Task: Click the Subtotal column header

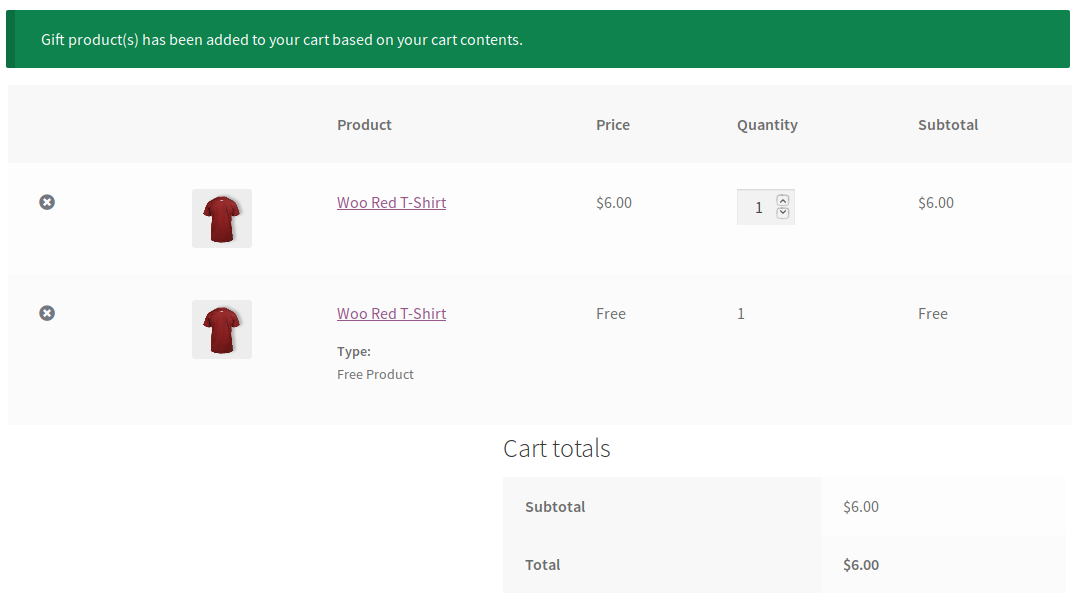Action: pyautogui.click(x=948, y=125)
